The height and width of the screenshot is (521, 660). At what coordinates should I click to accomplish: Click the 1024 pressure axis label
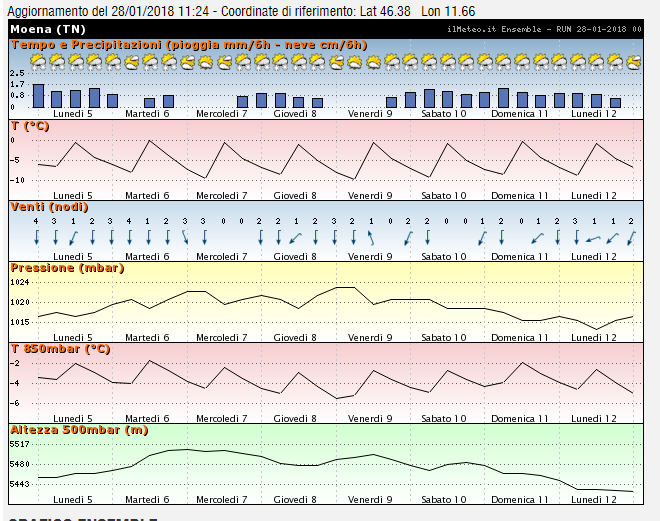(x=19, y=282)
